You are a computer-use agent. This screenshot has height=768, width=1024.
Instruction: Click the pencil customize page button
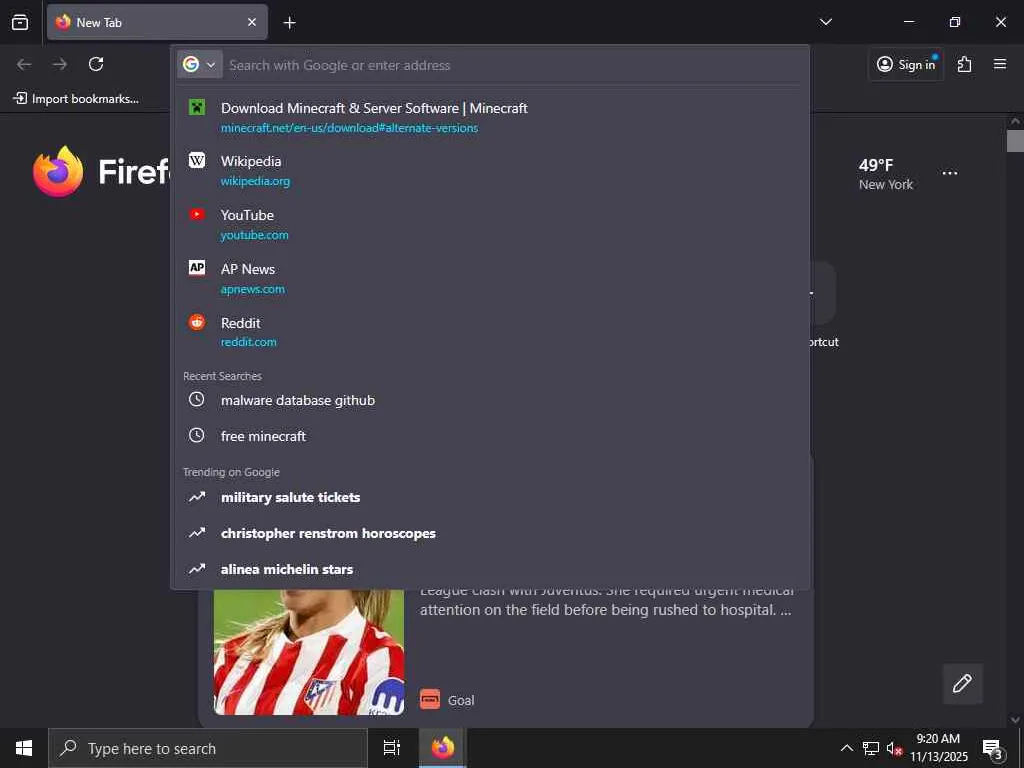(x=962, y=684)
